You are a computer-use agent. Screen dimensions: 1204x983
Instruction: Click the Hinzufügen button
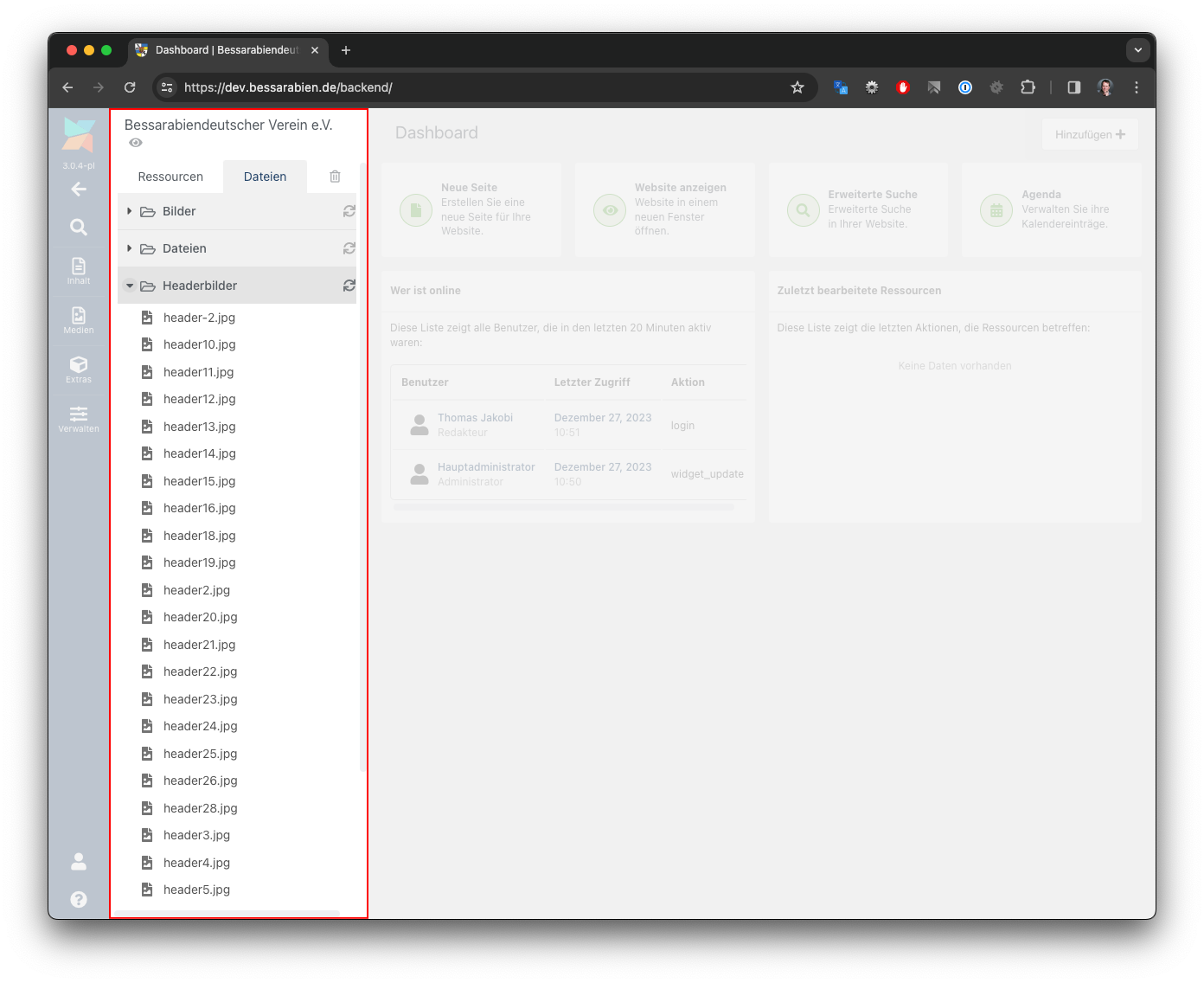1090,134
